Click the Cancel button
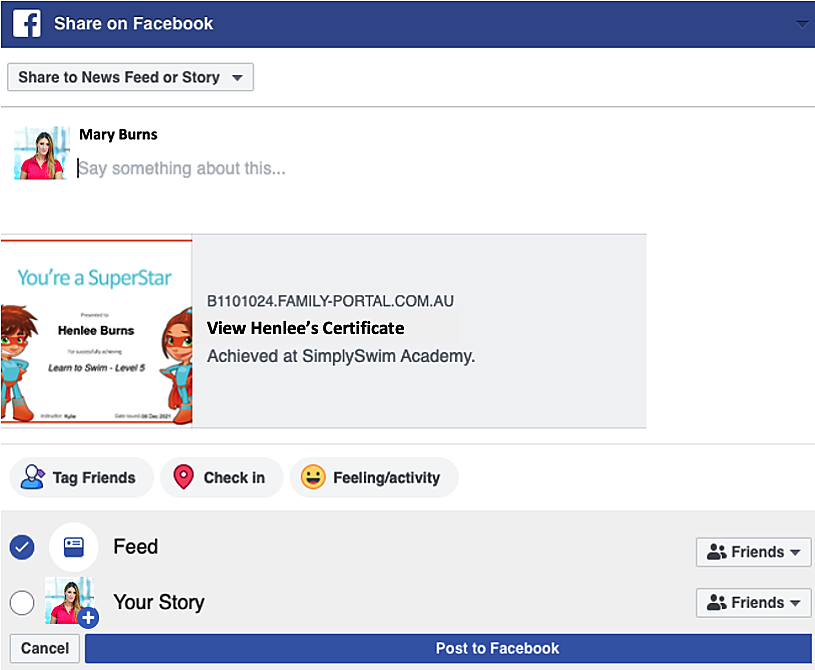This screenshot has width=815, height=670. click(x=45, y=649)
